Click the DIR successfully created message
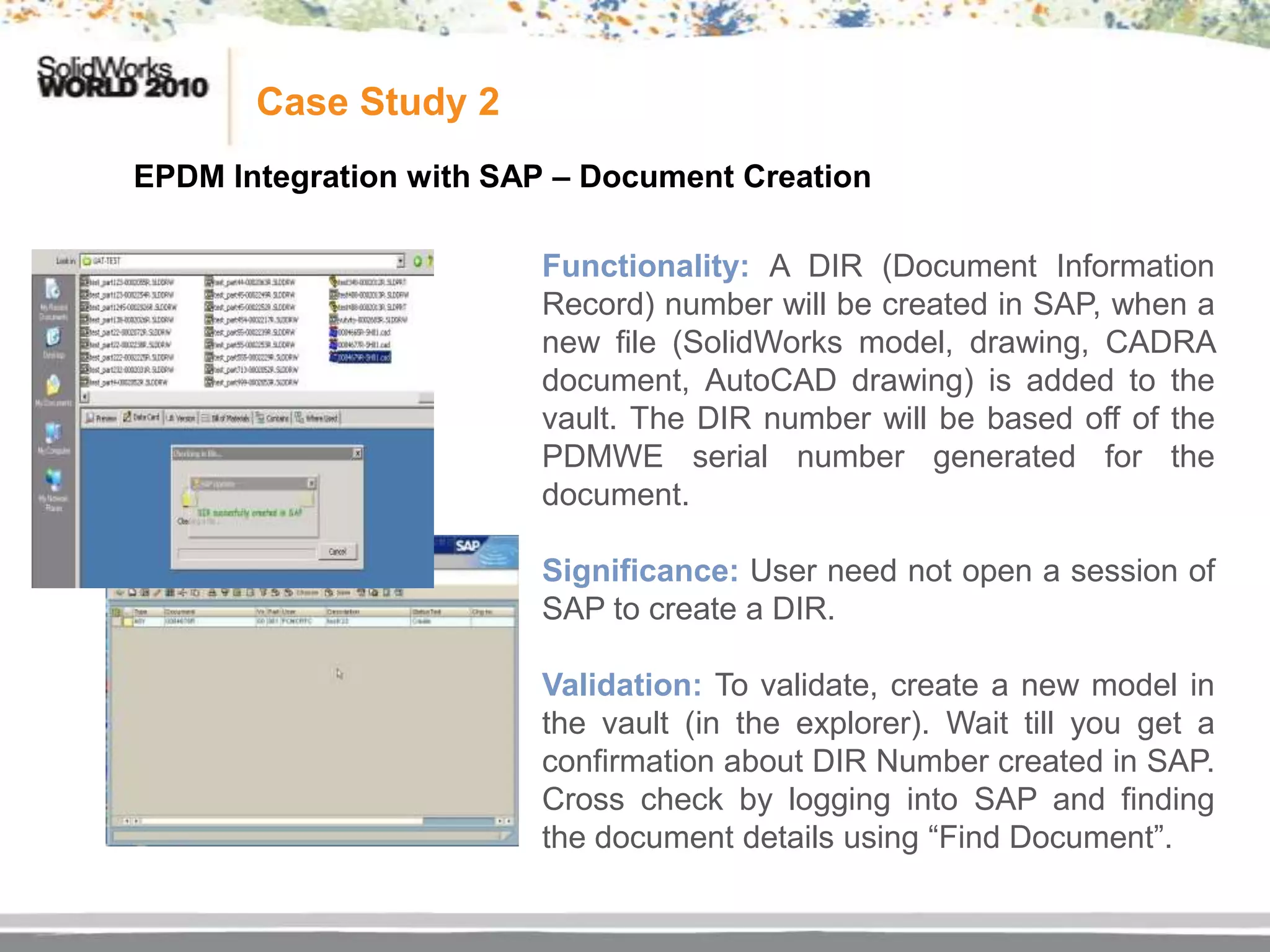The width and height of the screenshot is (1270, 952). (x=249, y=513)
